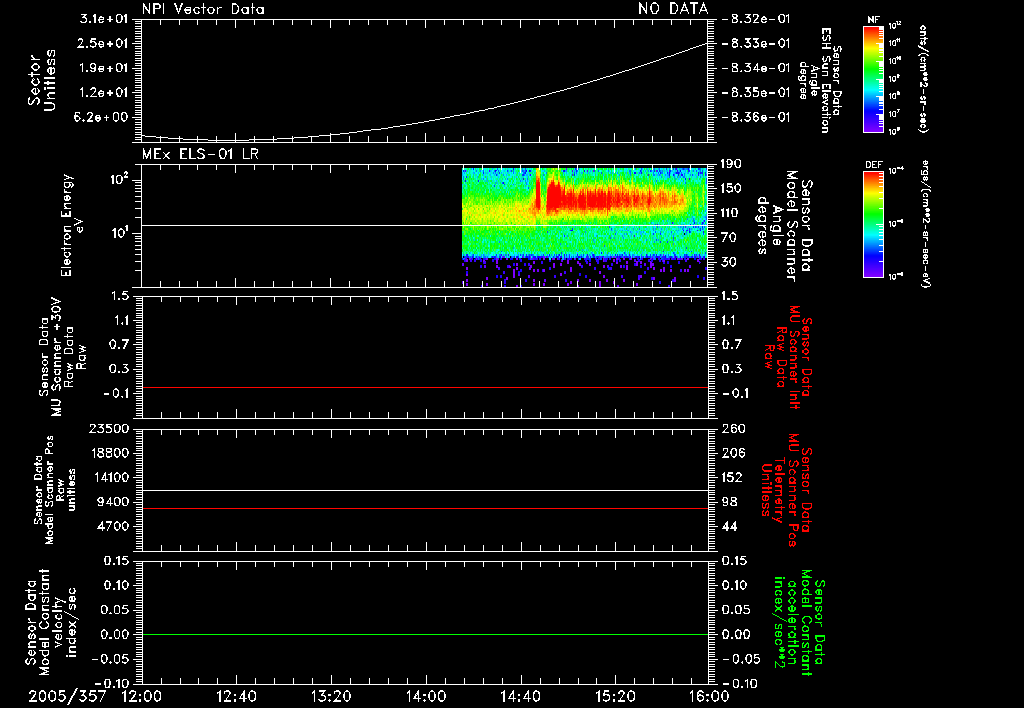
Task: Click the 'Electron Energy eV' axis title
Action: coord(72,225)
